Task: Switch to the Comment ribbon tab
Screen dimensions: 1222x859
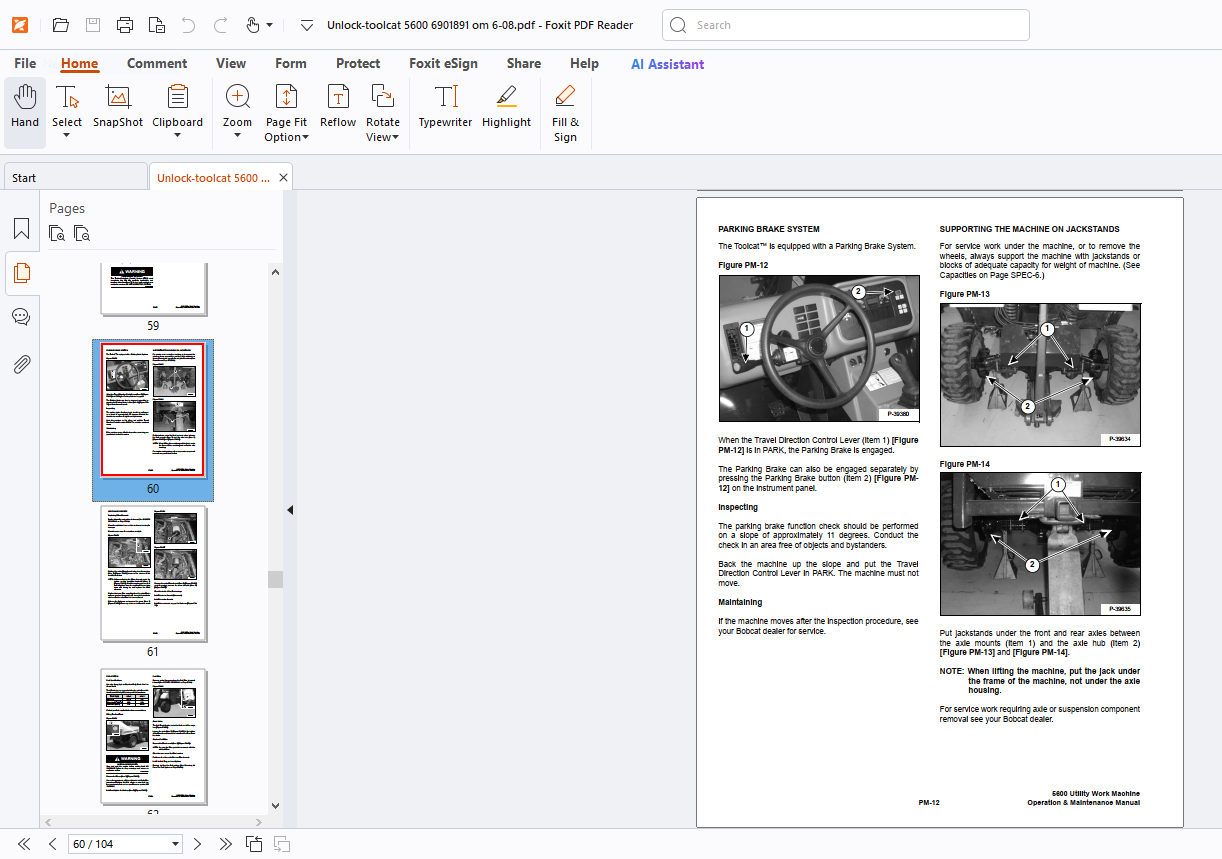Action: click(x=157, y=63)
